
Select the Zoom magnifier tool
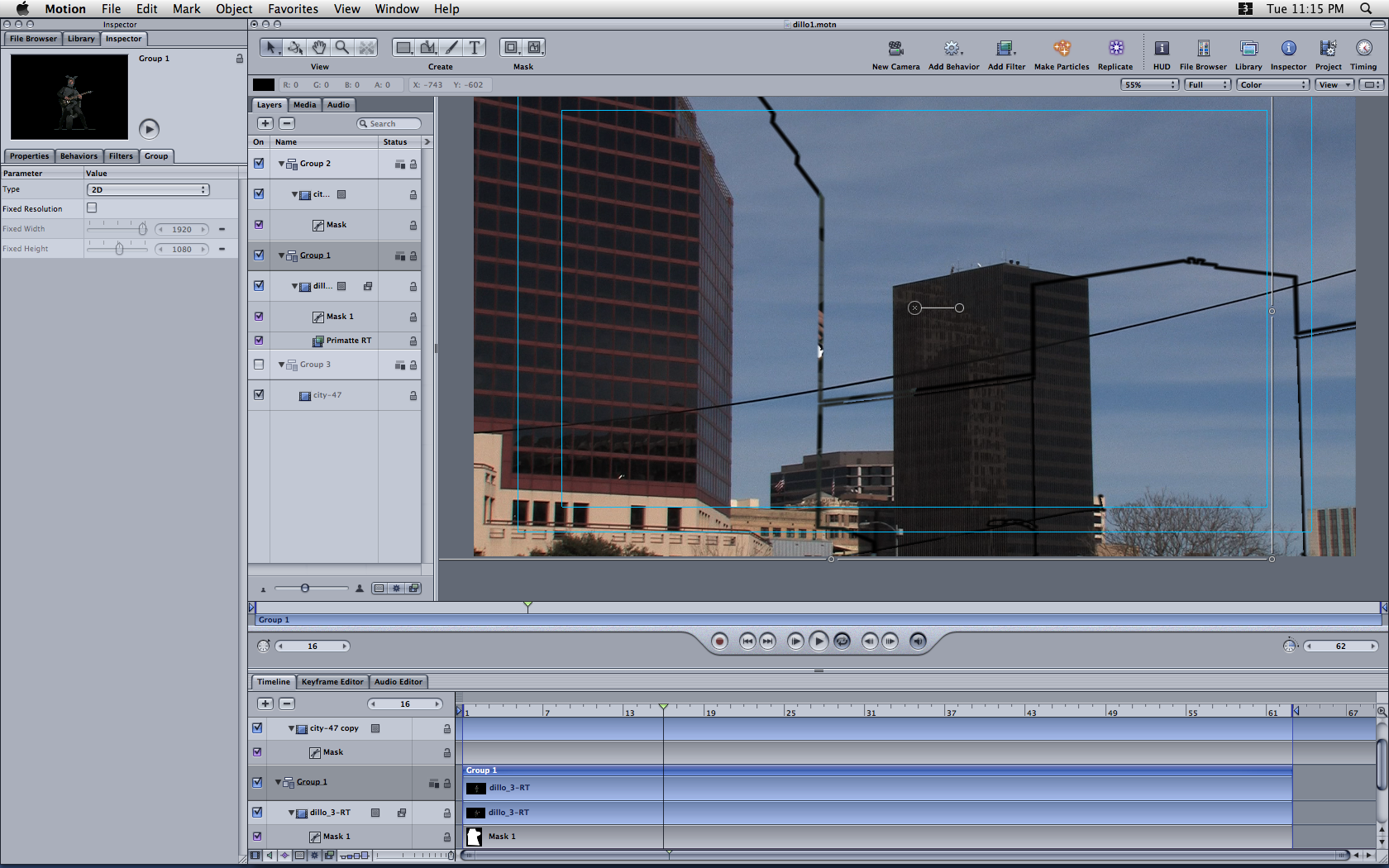coord(342,48)
